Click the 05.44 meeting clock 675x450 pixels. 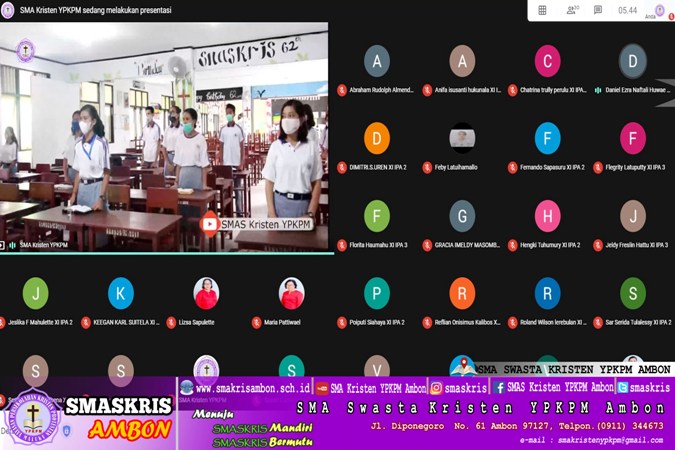point(628,10)
